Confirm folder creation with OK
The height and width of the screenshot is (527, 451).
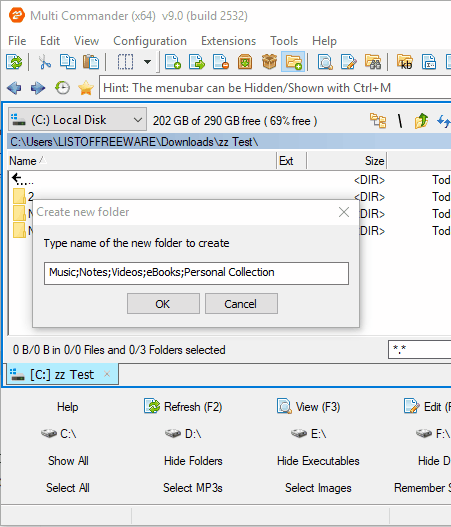(x=163, y=303)
